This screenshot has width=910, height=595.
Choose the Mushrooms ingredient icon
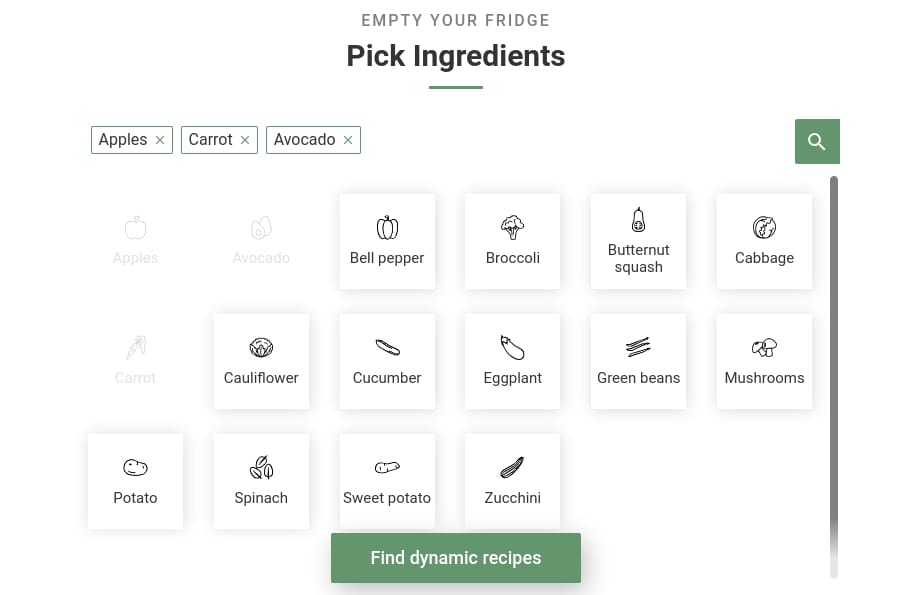coord(764,360)
